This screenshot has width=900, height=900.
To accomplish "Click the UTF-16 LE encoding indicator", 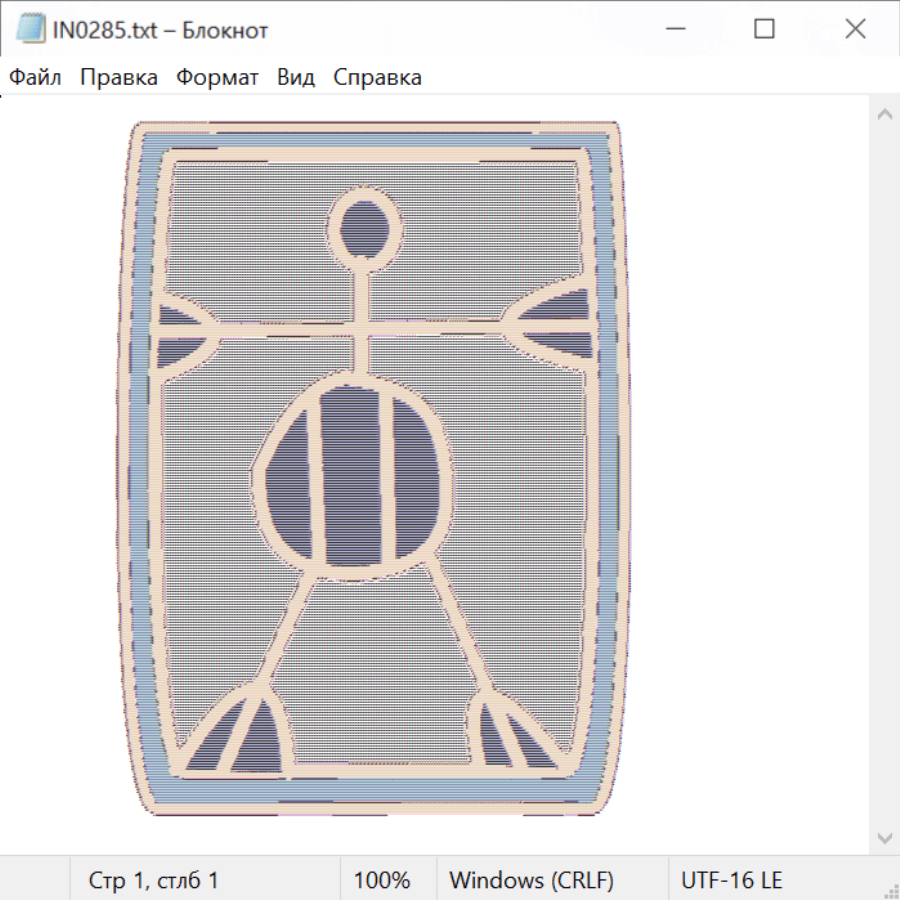I will (x=731, y=880).
